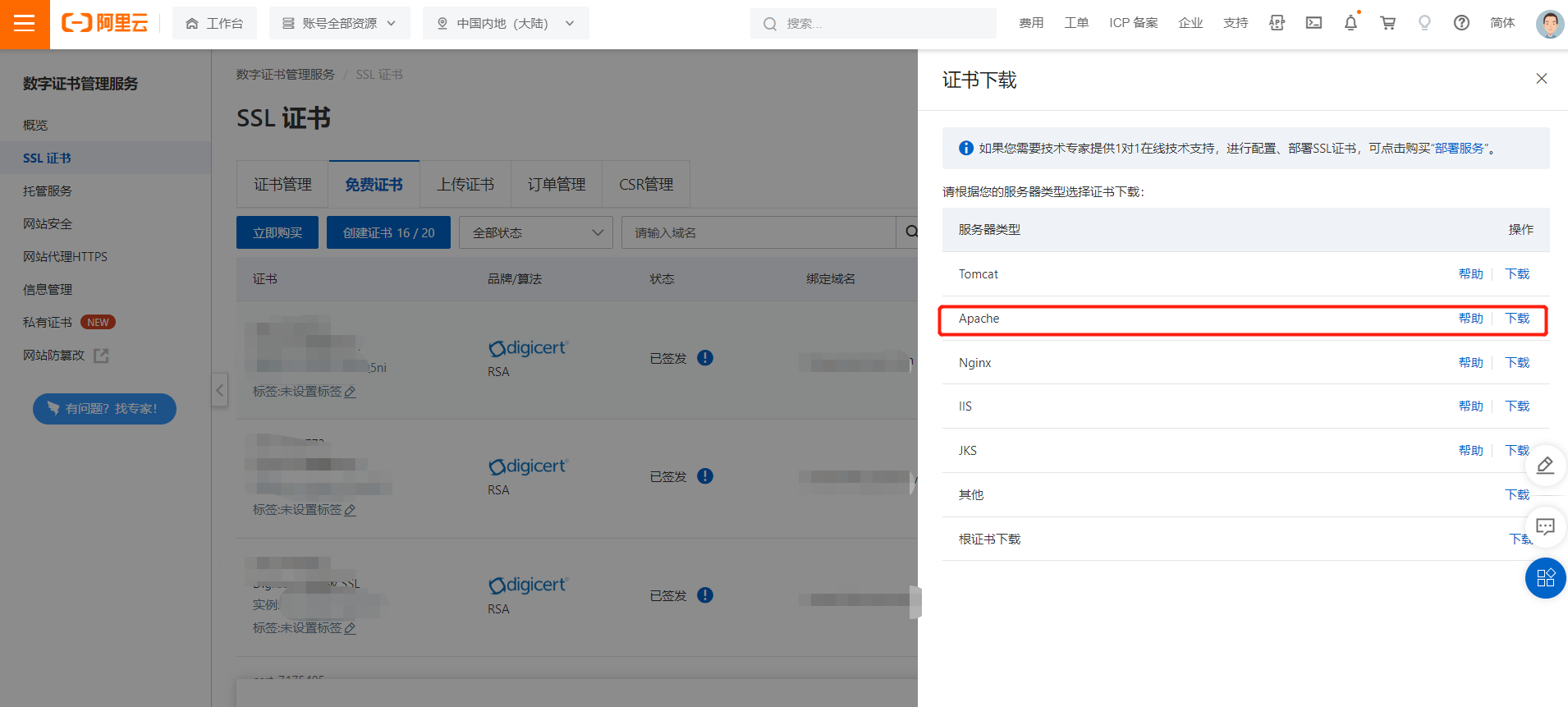Collapse the left sidebar arrow
Viewport: 1568px width, 707px height.
(219, 390)
